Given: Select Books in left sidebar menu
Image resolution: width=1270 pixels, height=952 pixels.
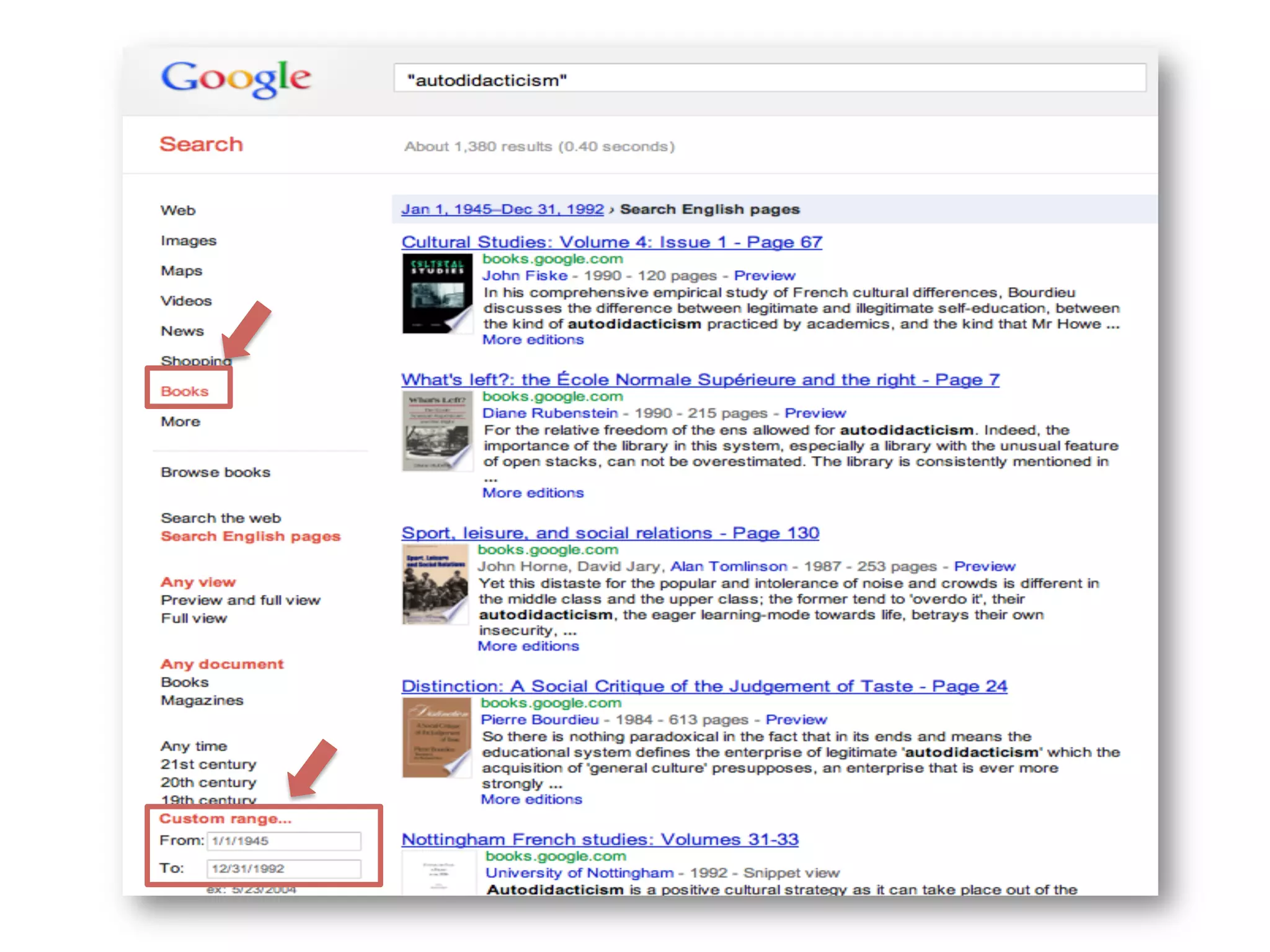Looking at the screenshot, I should (x=184, y=391).
